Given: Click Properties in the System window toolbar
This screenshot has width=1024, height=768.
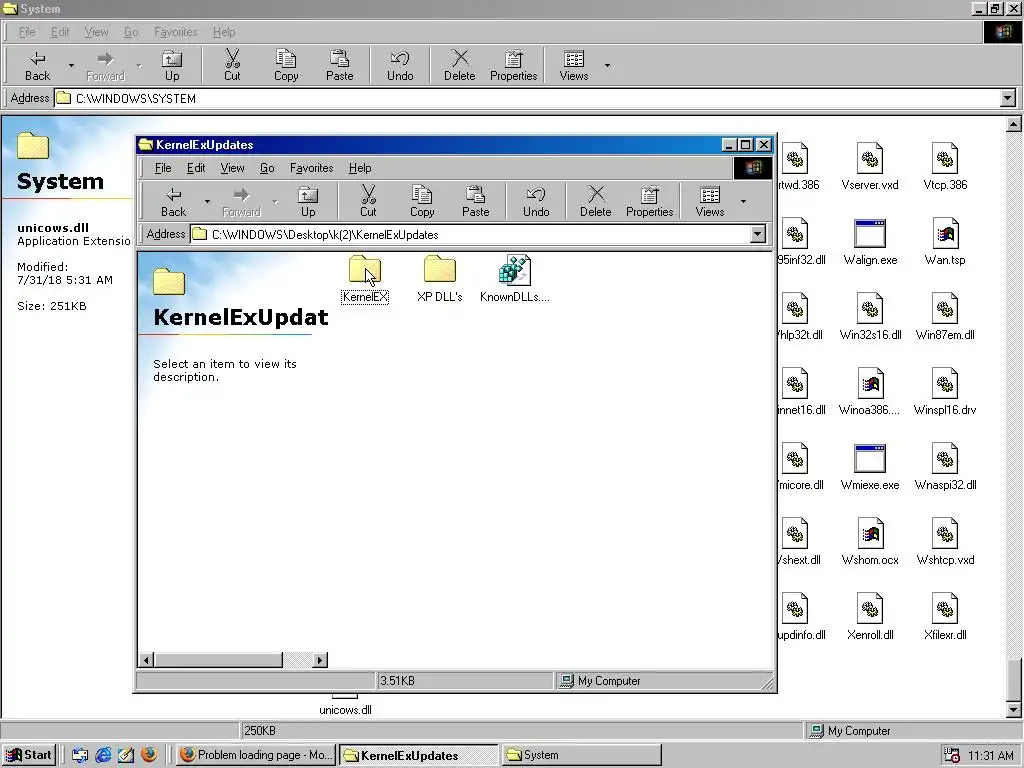Looking at the screenshot, I should pos(513,66).
